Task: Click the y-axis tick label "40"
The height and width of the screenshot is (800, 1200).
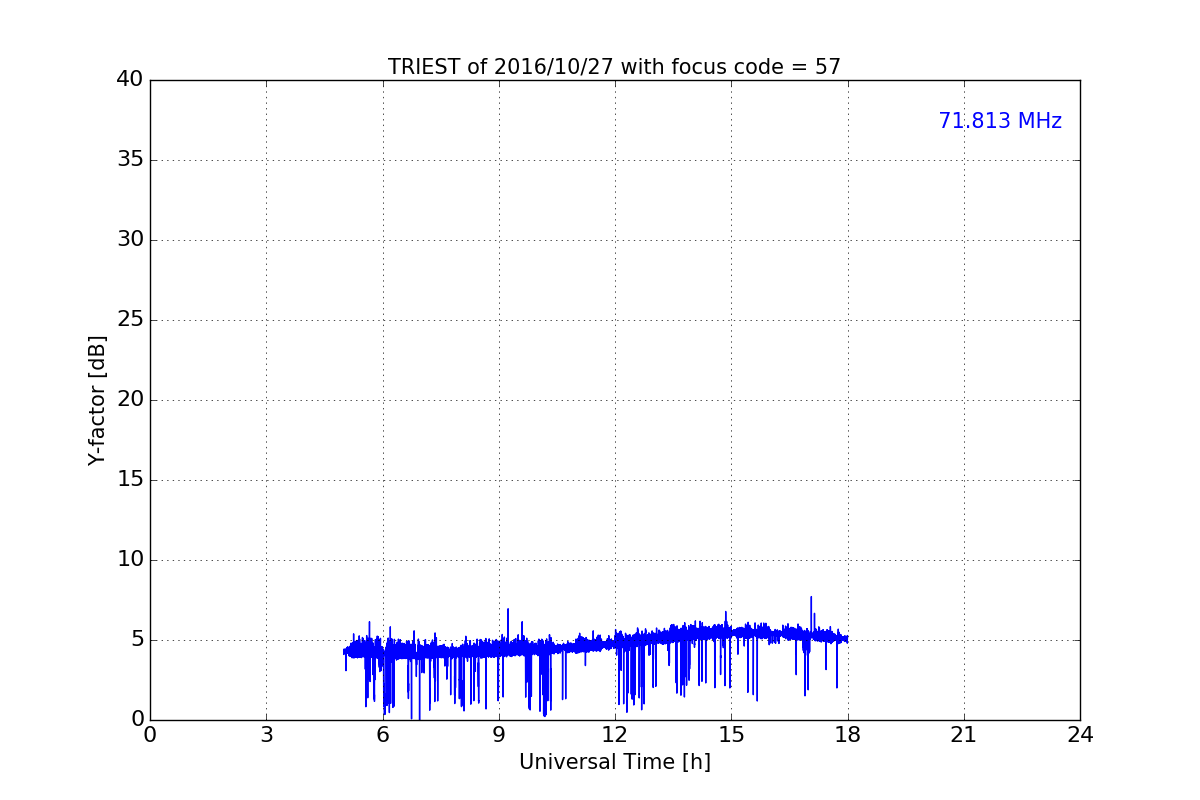Action: click(130, 79)
